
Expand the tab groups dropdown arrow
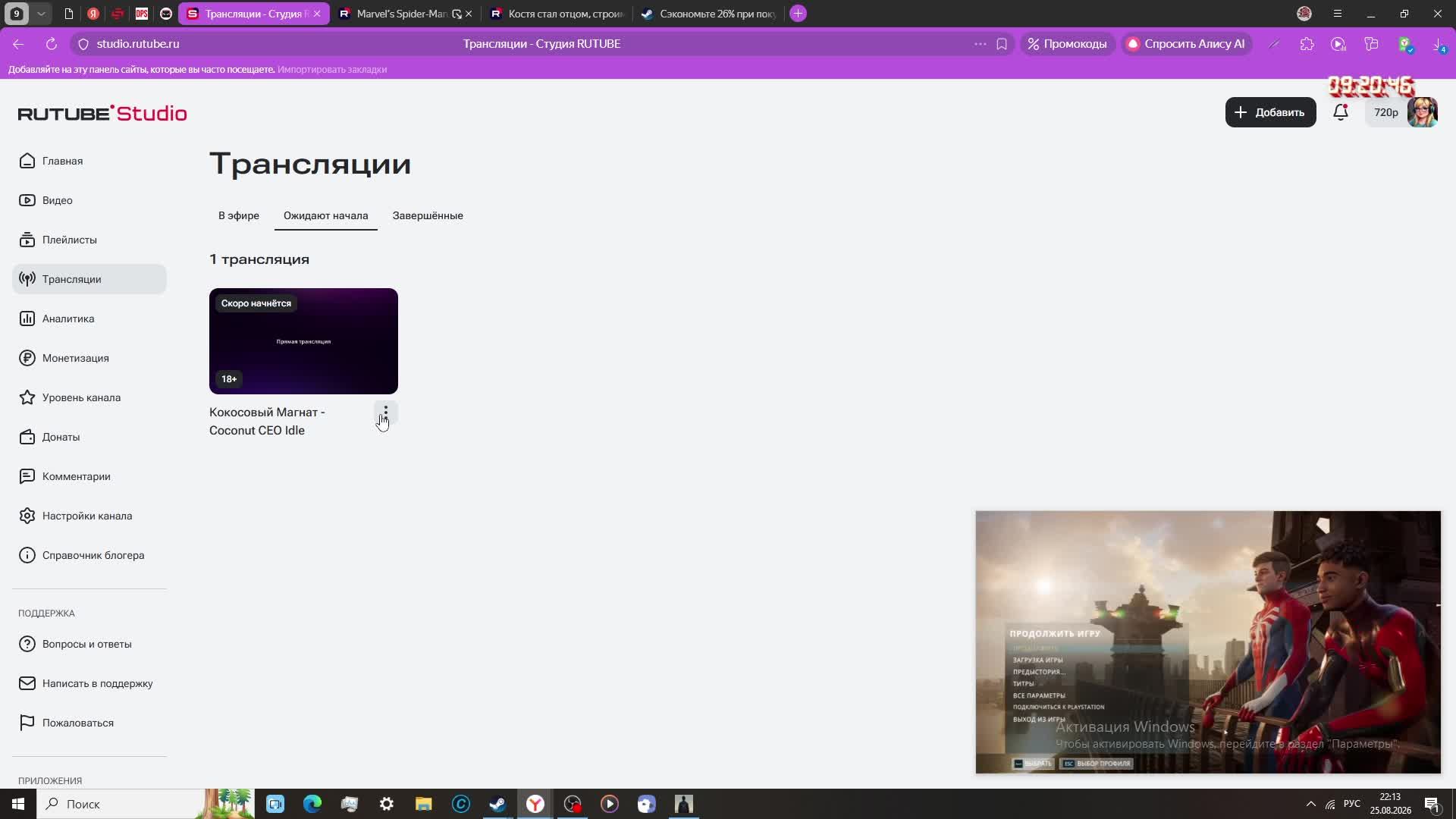(x=41, y=14)
